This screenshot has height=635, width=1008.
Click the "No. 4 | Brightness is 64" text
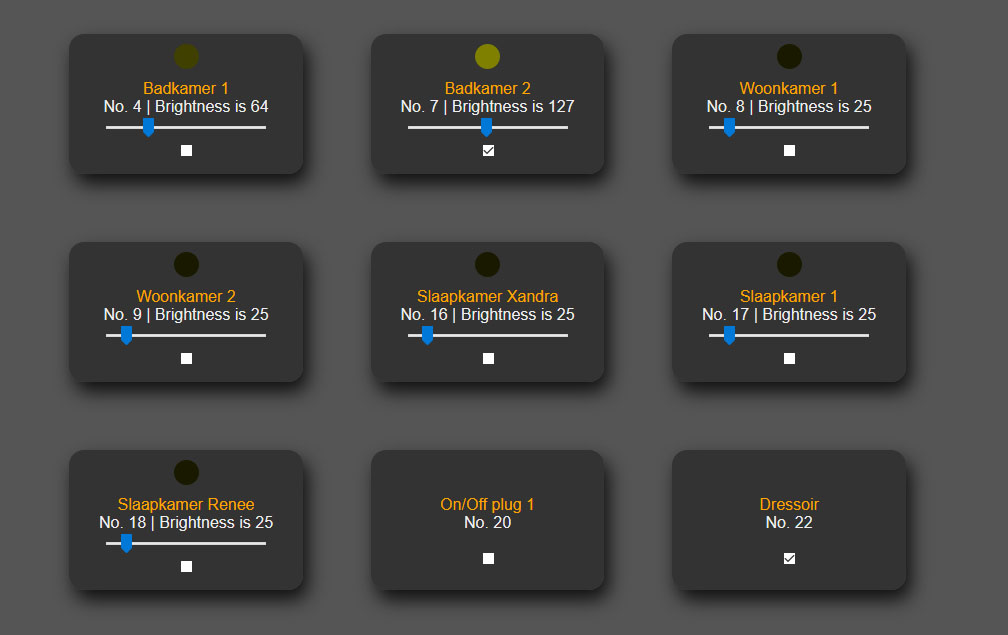[x=186, y=107]
